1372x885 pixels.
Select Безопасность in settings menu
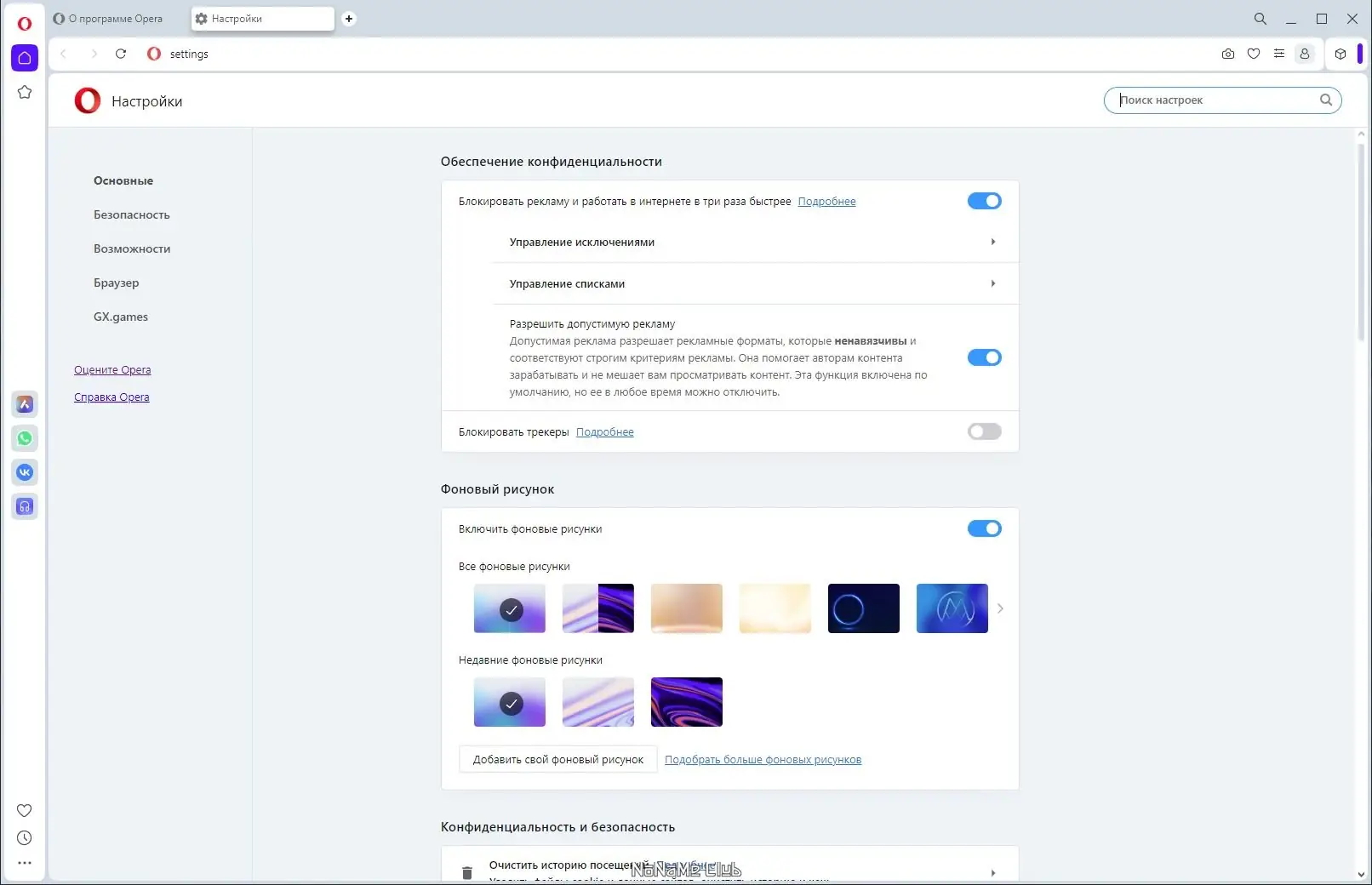click(x=131, y=214)
